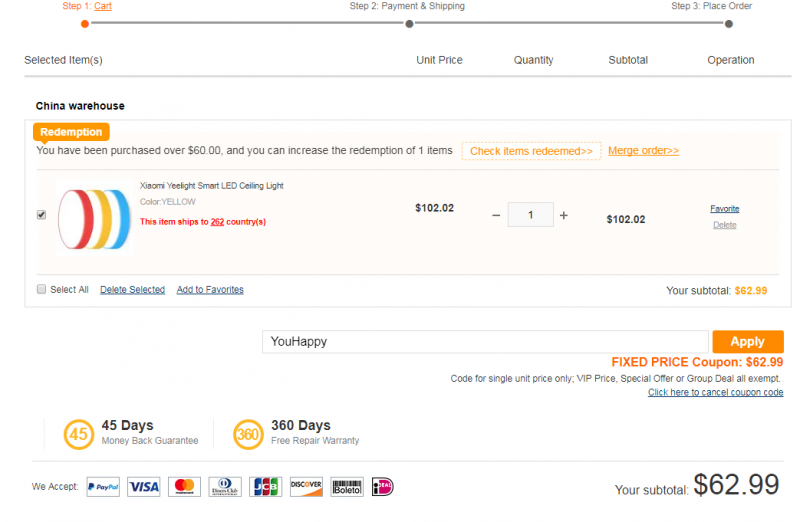The width and height of the screenshot is (800, 522).
Task: Click the JCB payment icon
Action: point(266,487)
